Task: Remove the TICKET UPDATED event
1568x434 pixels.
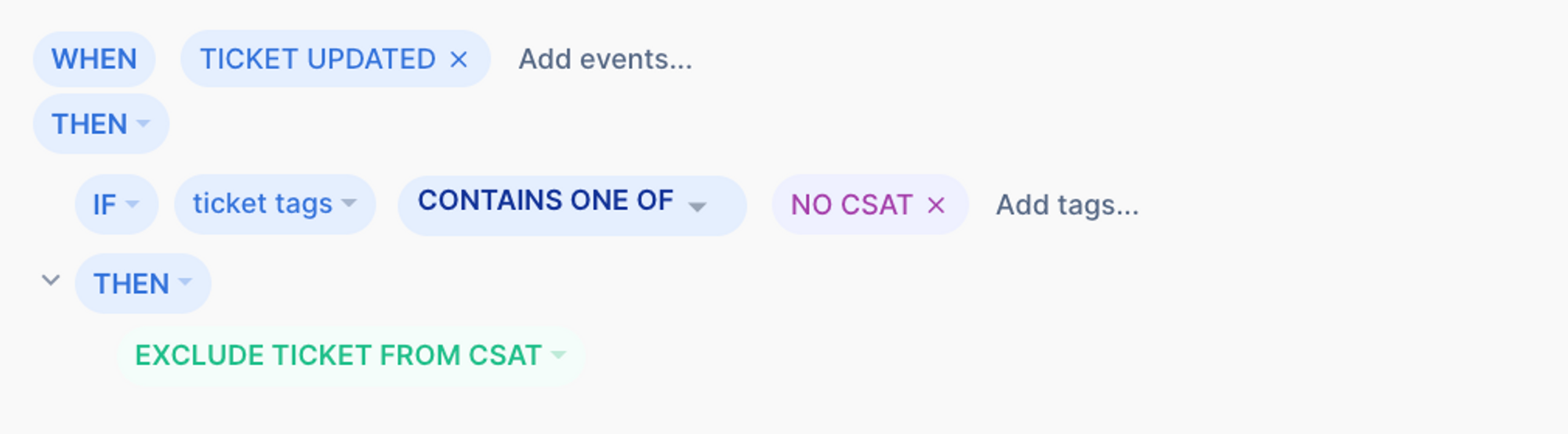Action: [459, 59]
